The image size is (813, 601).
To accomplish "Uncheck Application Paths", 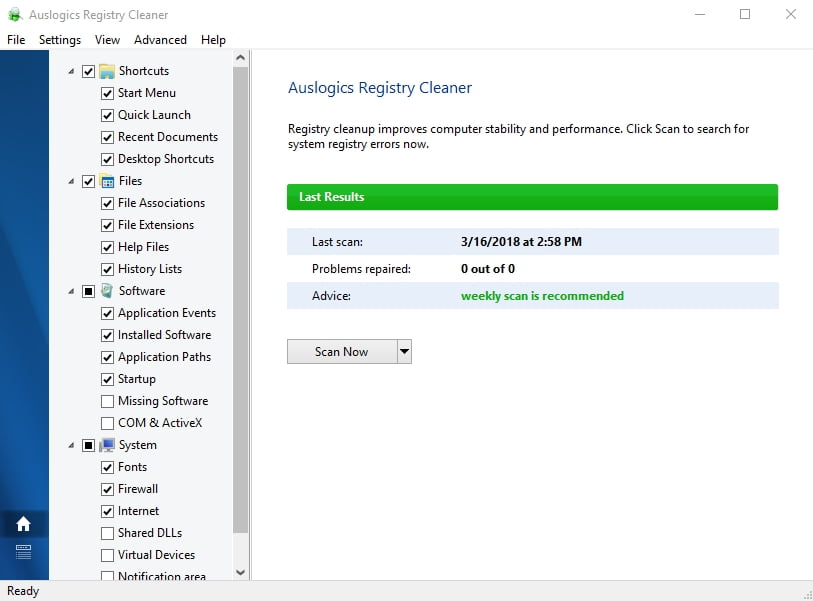I will (x=107, y=357).
